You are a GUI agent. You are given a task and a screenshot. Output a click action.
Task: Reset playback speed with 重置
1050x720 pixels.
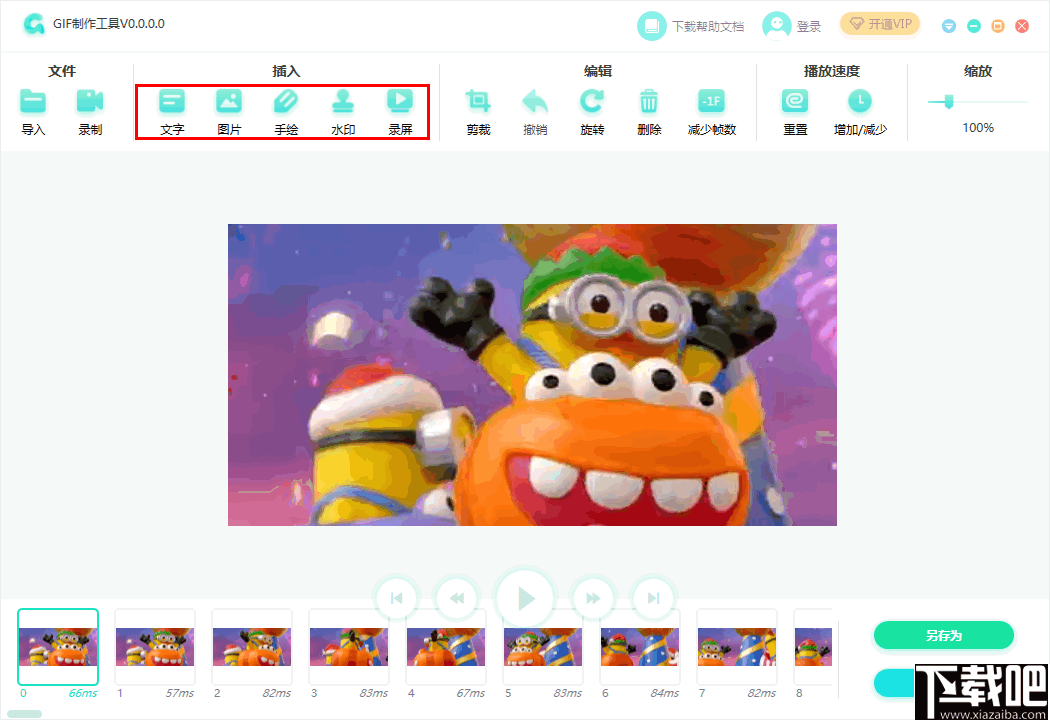click(795, 102)
